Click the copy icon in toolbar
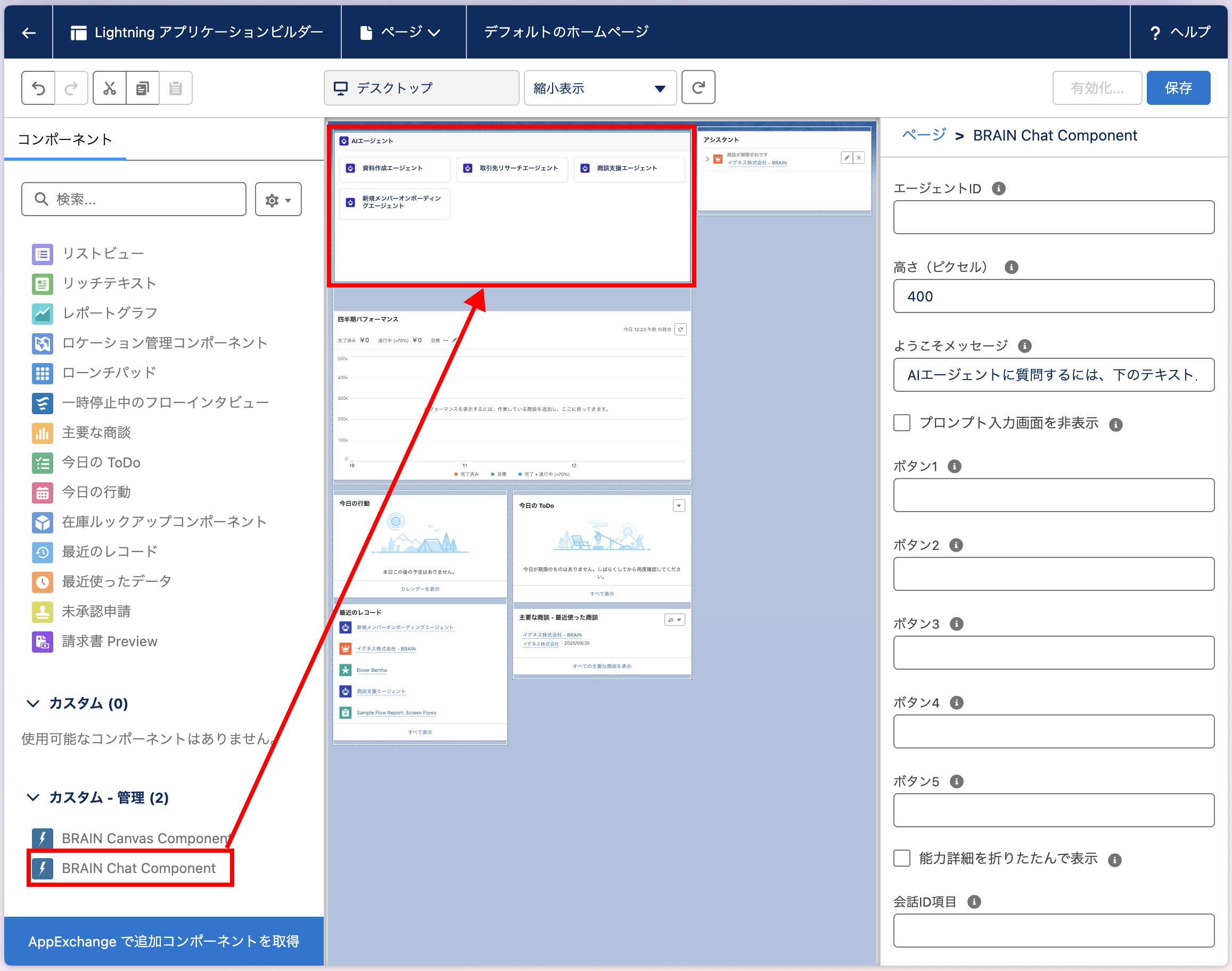The width and height of the screenshot is (1232, 971). click(142, 88)
